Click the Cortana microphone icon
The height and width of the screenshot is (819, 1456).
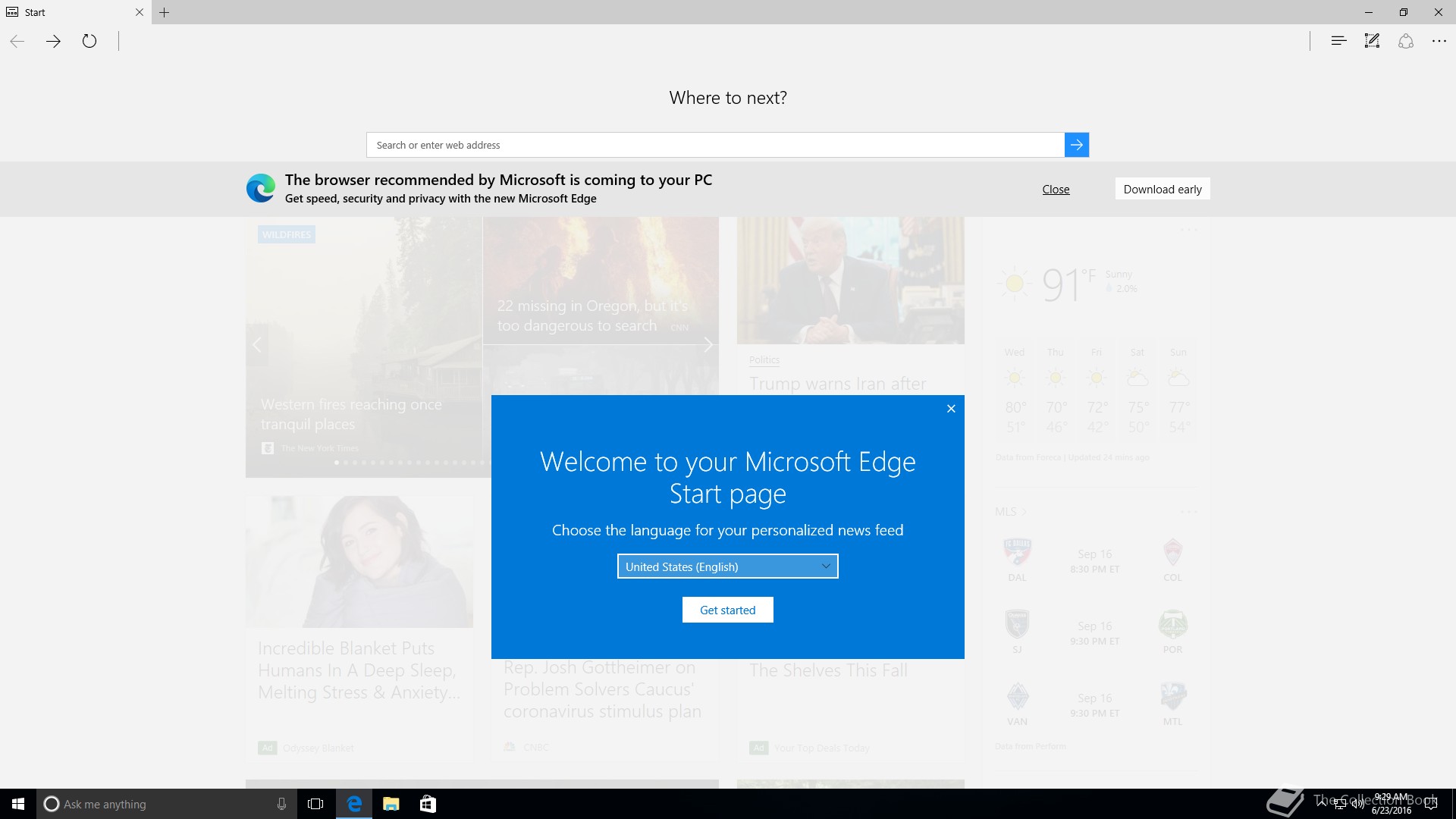[281, 804]
